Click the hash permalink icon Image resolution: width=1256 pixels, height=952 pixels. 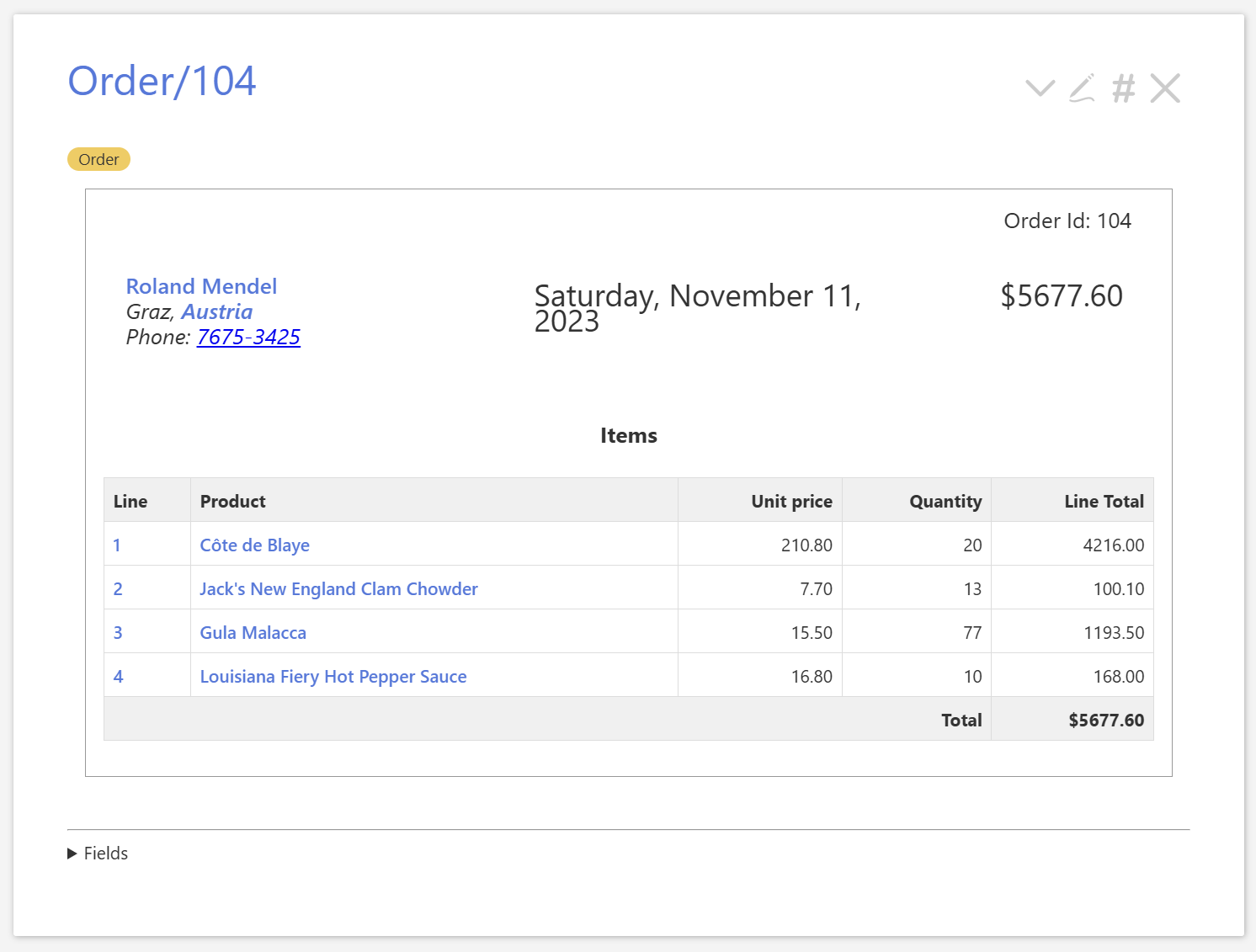coord(1124,88)
